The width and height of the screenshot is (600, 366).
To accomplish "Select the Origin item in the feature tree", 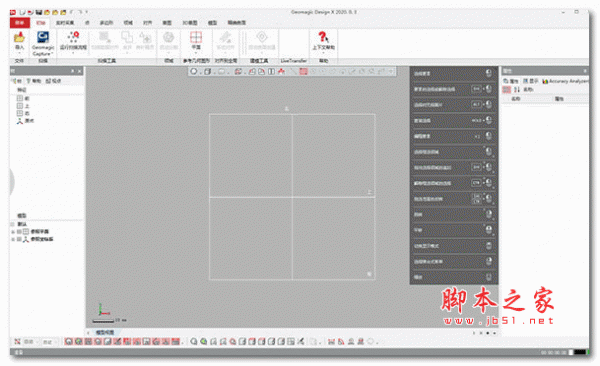I will tap(25, 121).
